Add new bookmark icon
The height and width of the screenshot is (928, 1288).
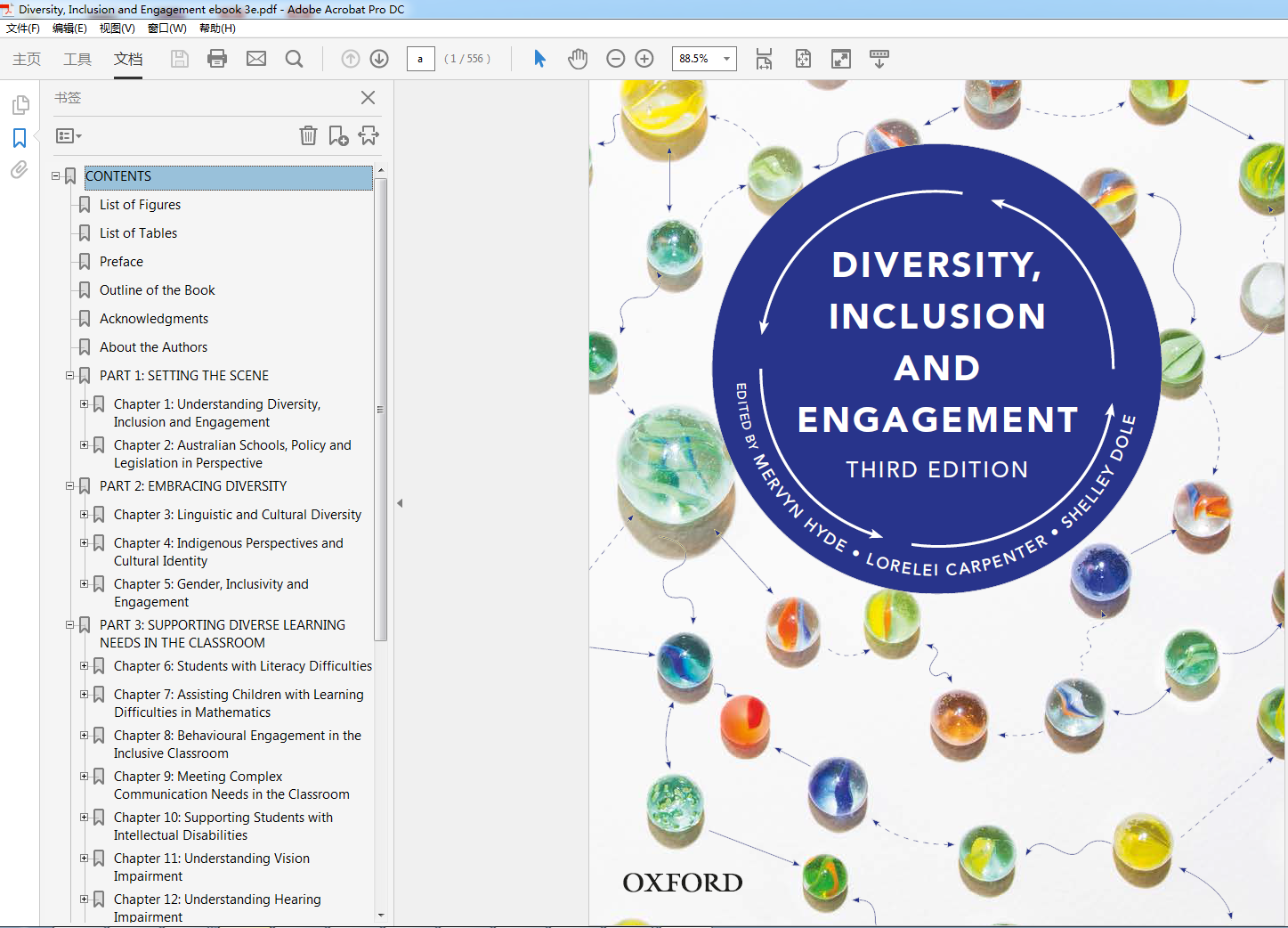point(338,135)
